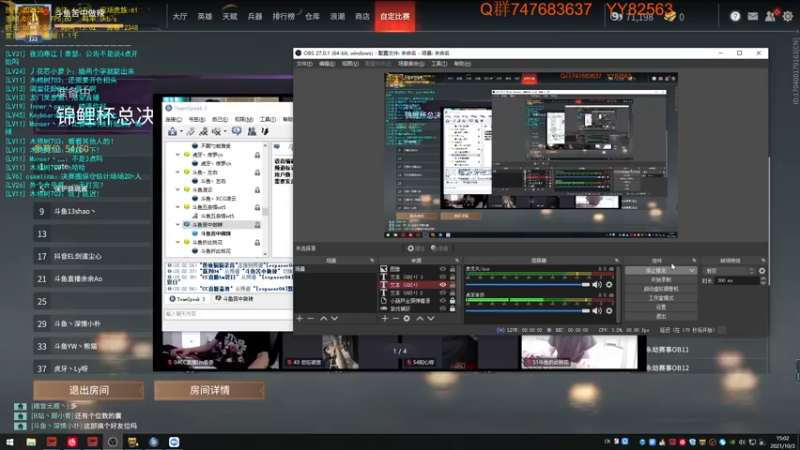Hide the highlighted 文本 (GDI+) source
The width and height of the screenshot is (800, 450).
click(x=443, y=285)
